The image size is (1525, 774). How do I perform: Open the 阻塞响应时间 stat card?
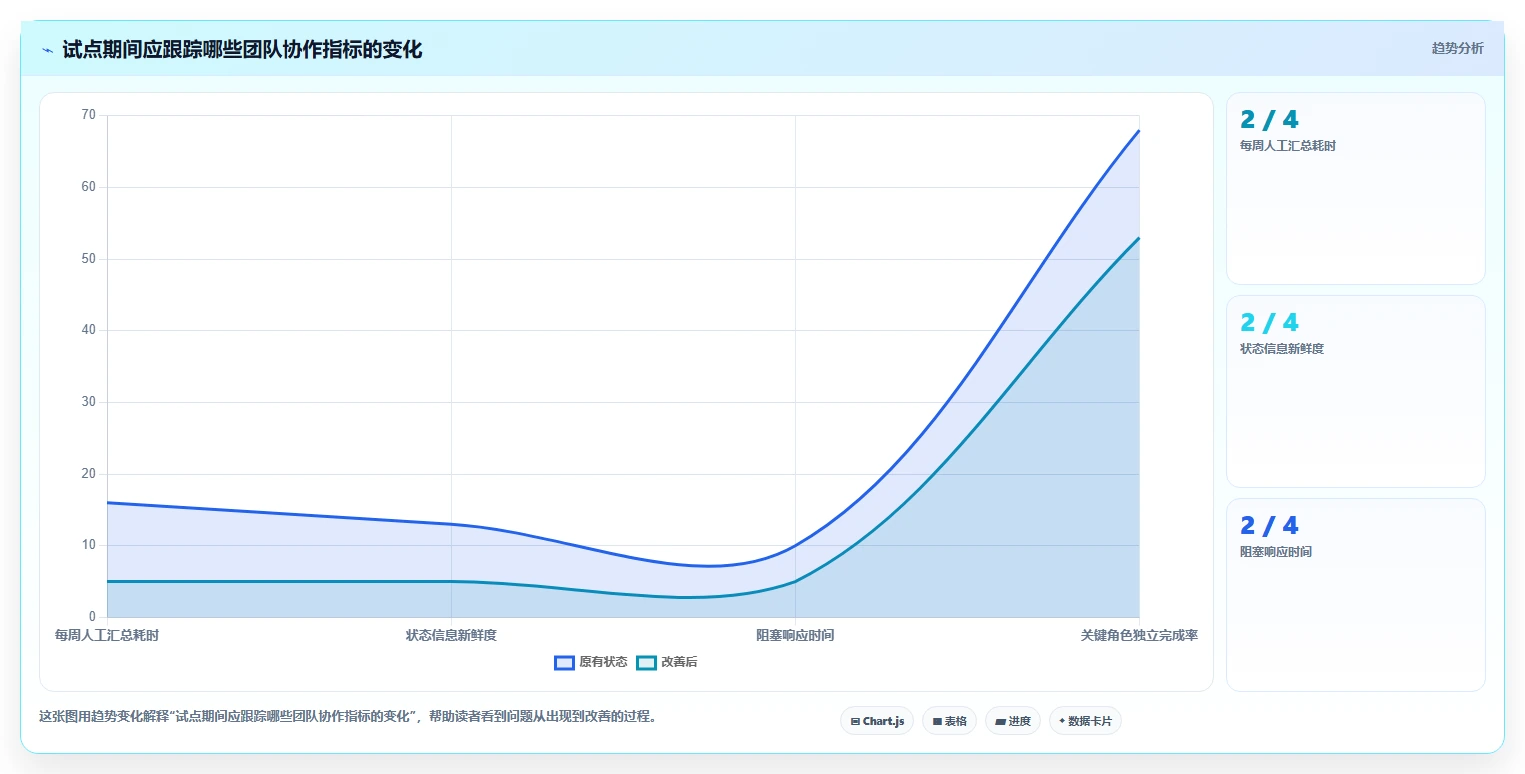tap(1355, 594)
